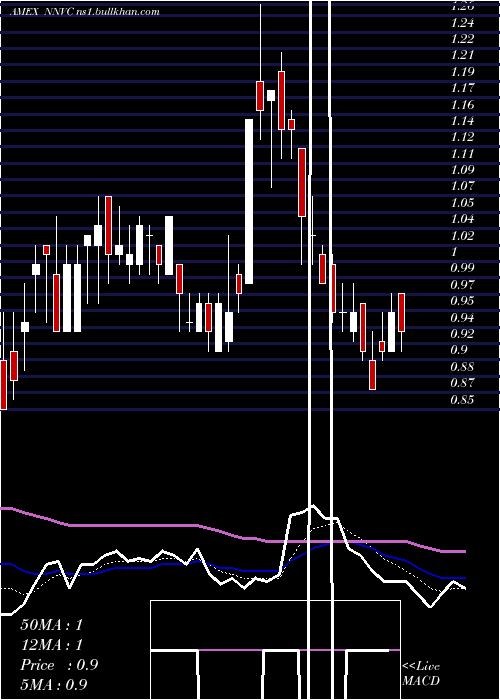Viewport: 500px width, 700px height.
Task: Click the 1.24 price axis label
Action: [462, 22]
